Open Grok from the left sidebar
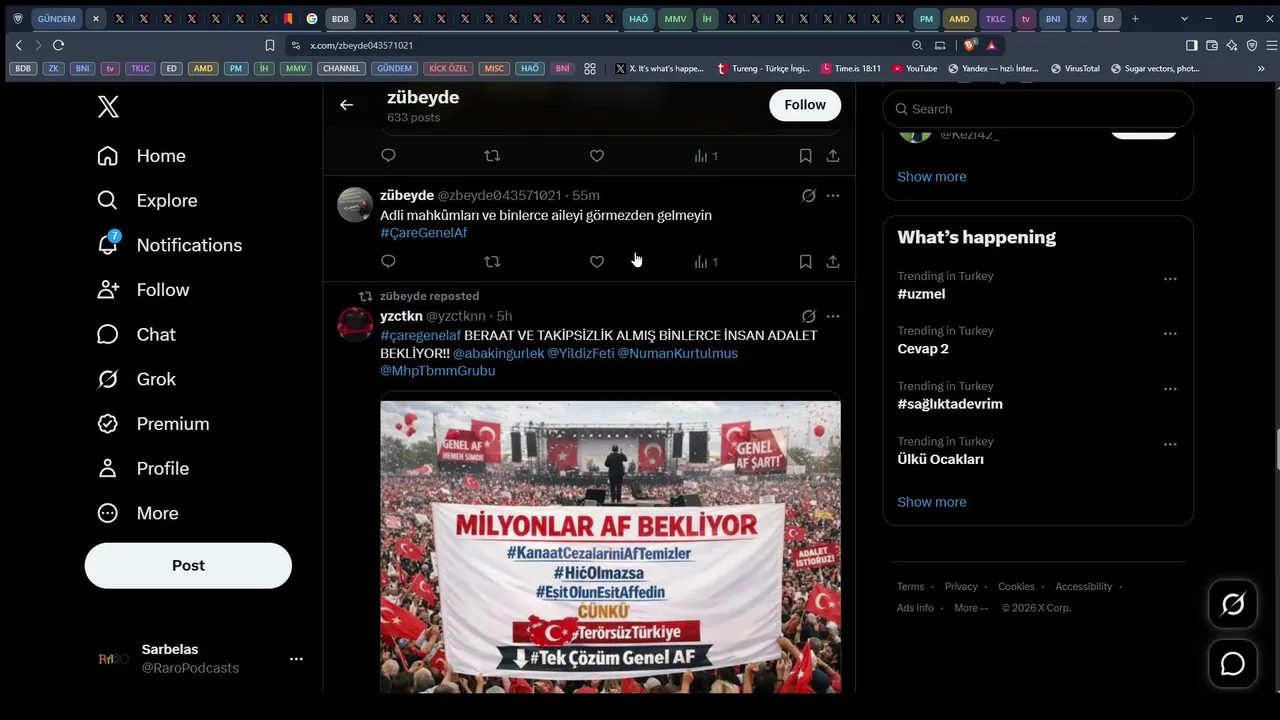This screenshot has height=720, width=1280. [136, 379]
